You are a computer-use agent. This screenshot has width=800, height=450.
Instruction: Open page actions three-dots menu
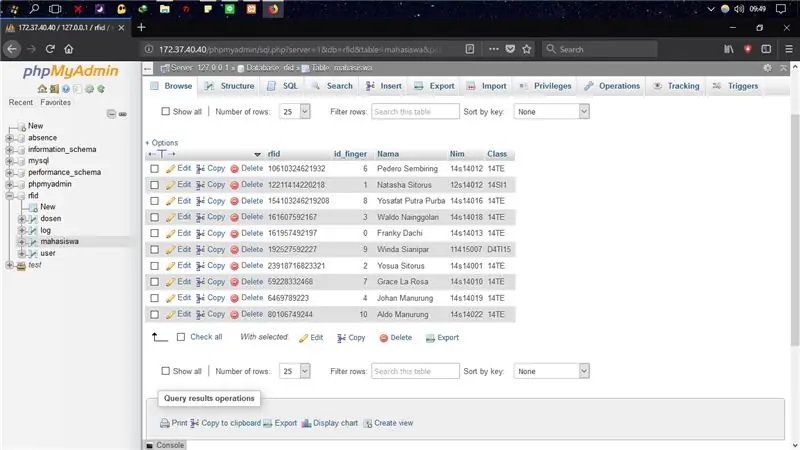[493, 49]
